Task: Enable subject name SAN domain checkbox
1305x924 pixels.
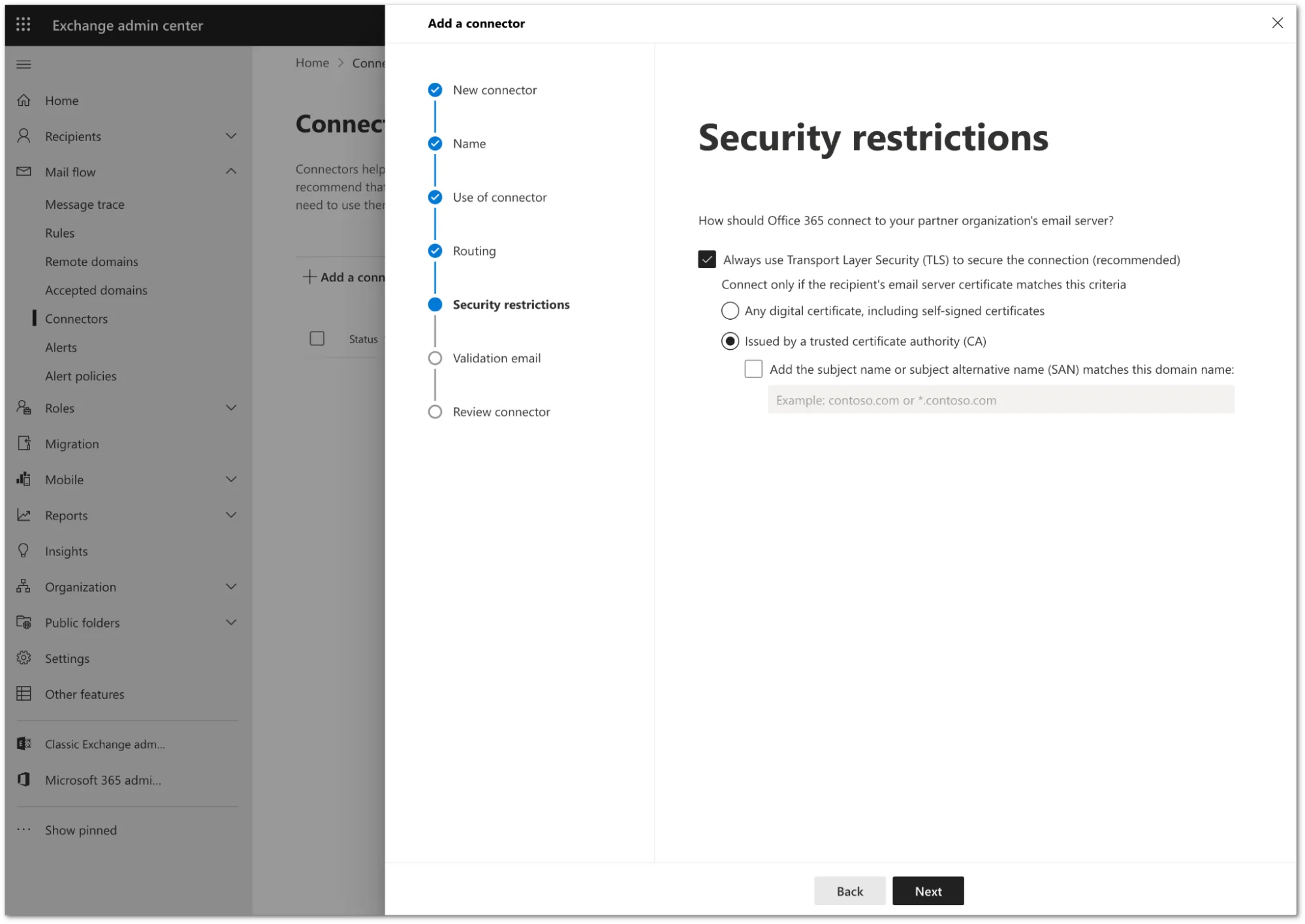Action: [753, 369]
